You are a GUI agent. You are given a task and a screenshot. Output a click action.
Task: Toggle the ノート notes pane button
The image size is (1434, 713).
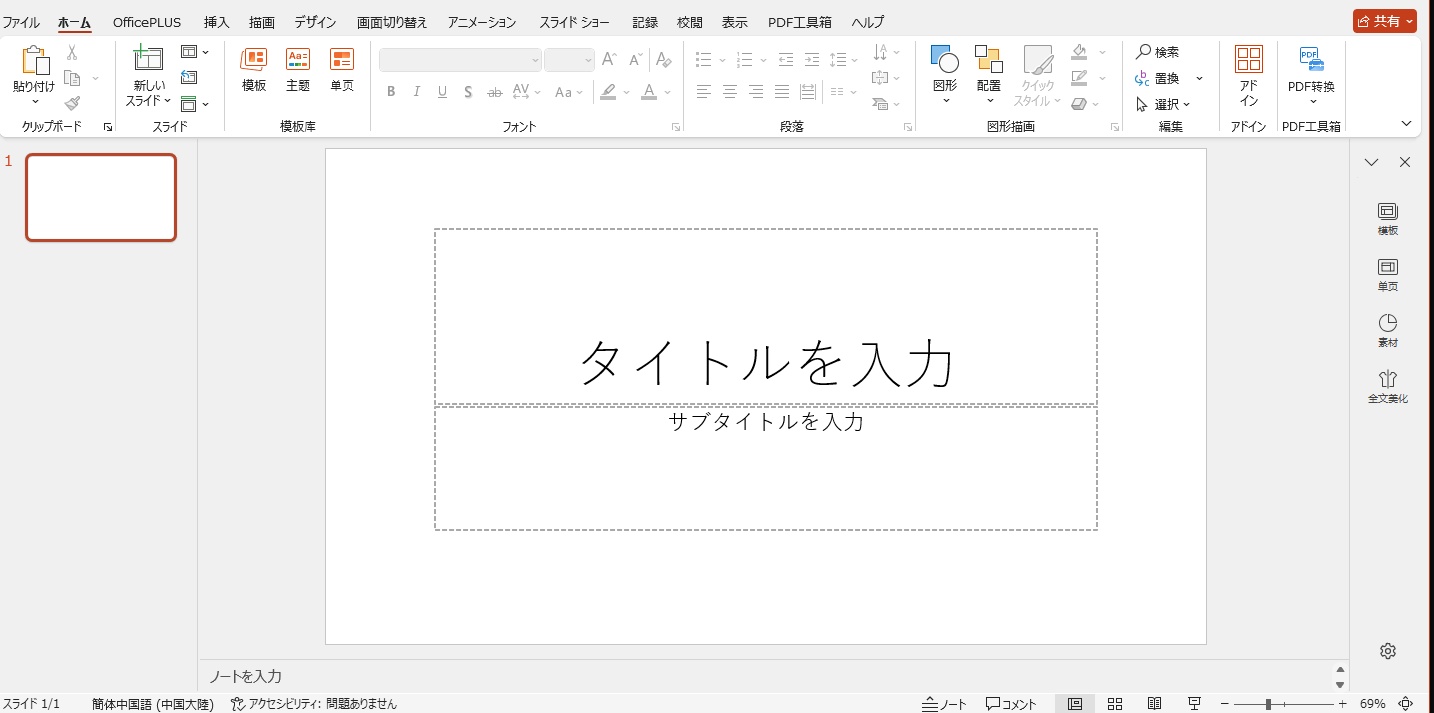[945, 704]
